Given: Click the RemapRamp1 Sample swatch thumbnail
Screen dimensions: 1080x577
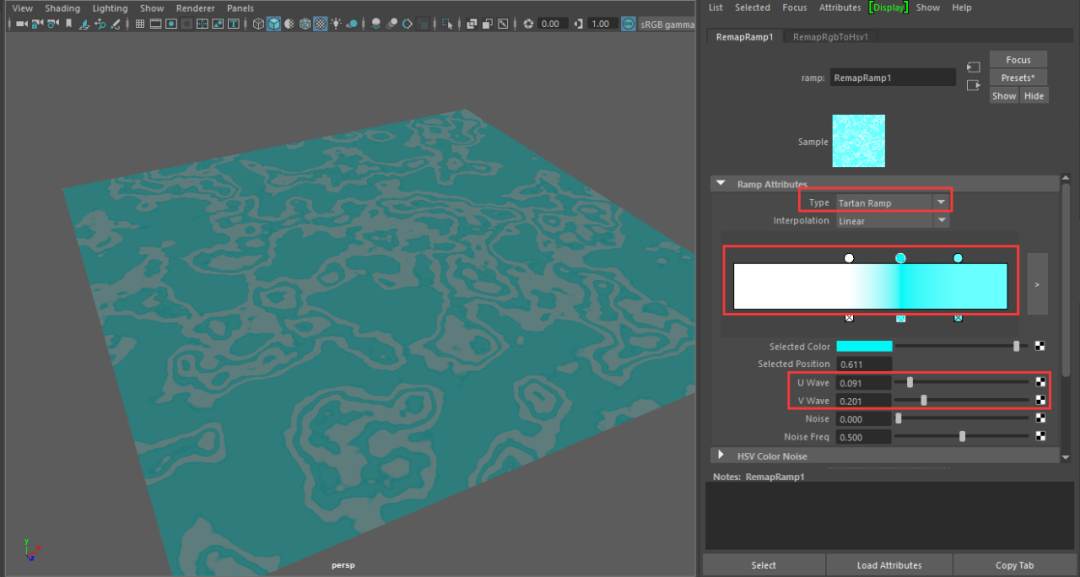Looking at the screenshot, I should 858,141.
